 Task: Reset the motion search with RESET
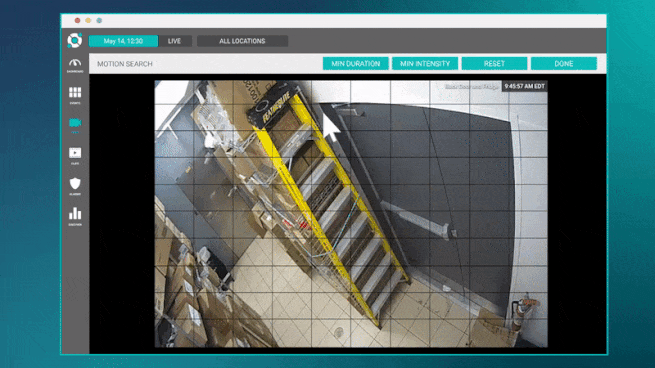(494, 63)
